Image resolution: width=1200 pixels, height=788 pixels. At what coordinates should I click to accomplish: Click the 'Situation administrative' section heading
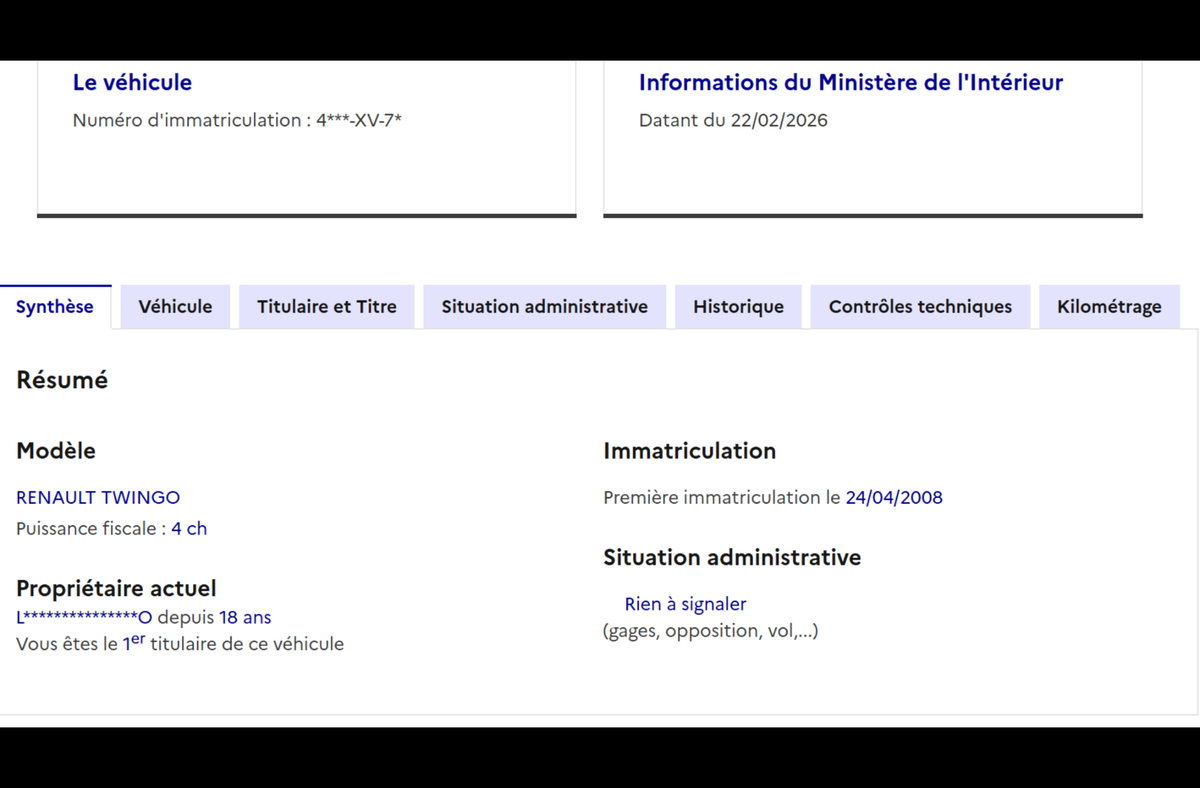tap(732, 557)
